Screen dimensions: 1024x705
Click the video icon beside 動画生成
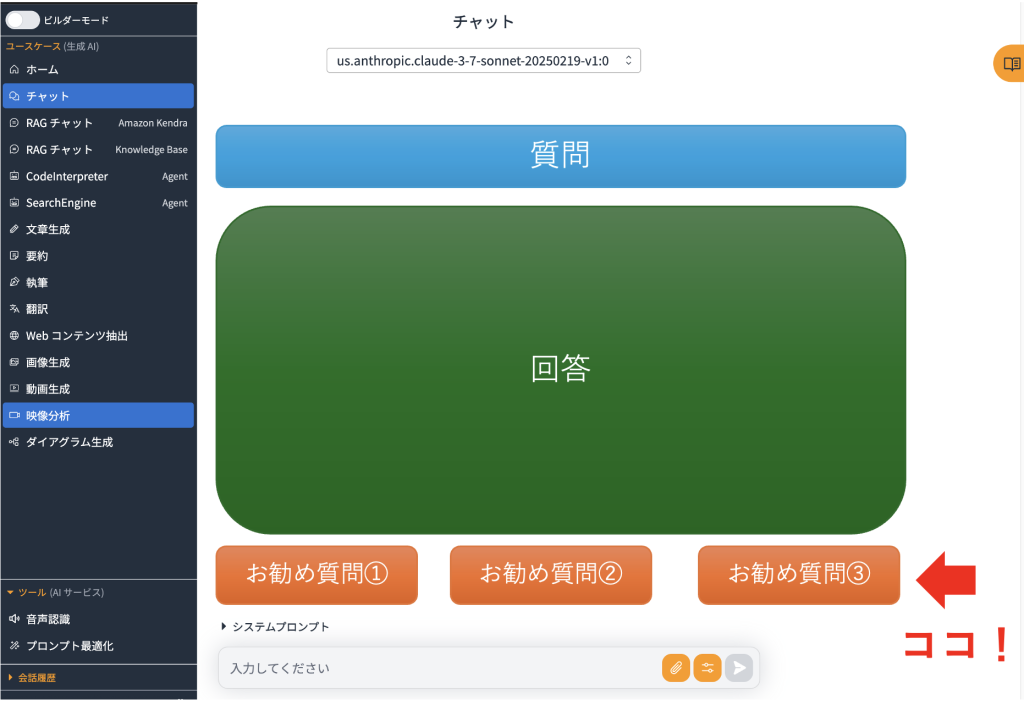coord(14,388)
